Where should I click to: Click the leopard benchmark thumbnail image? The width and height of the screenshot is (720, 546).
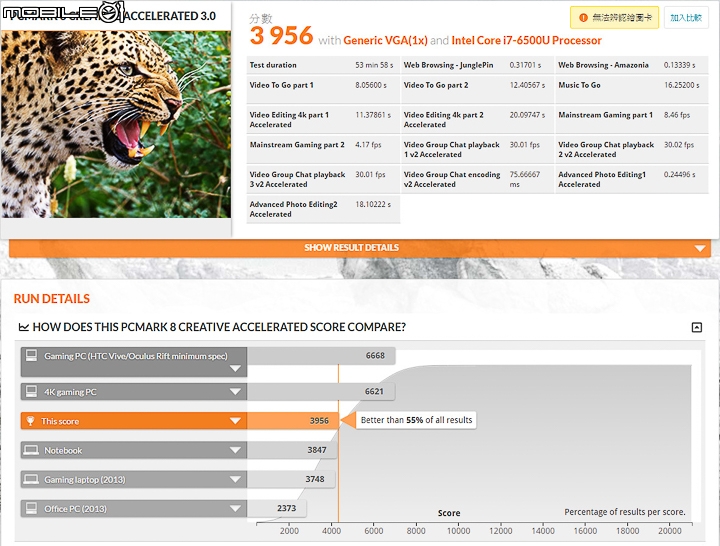pos(116,124)
